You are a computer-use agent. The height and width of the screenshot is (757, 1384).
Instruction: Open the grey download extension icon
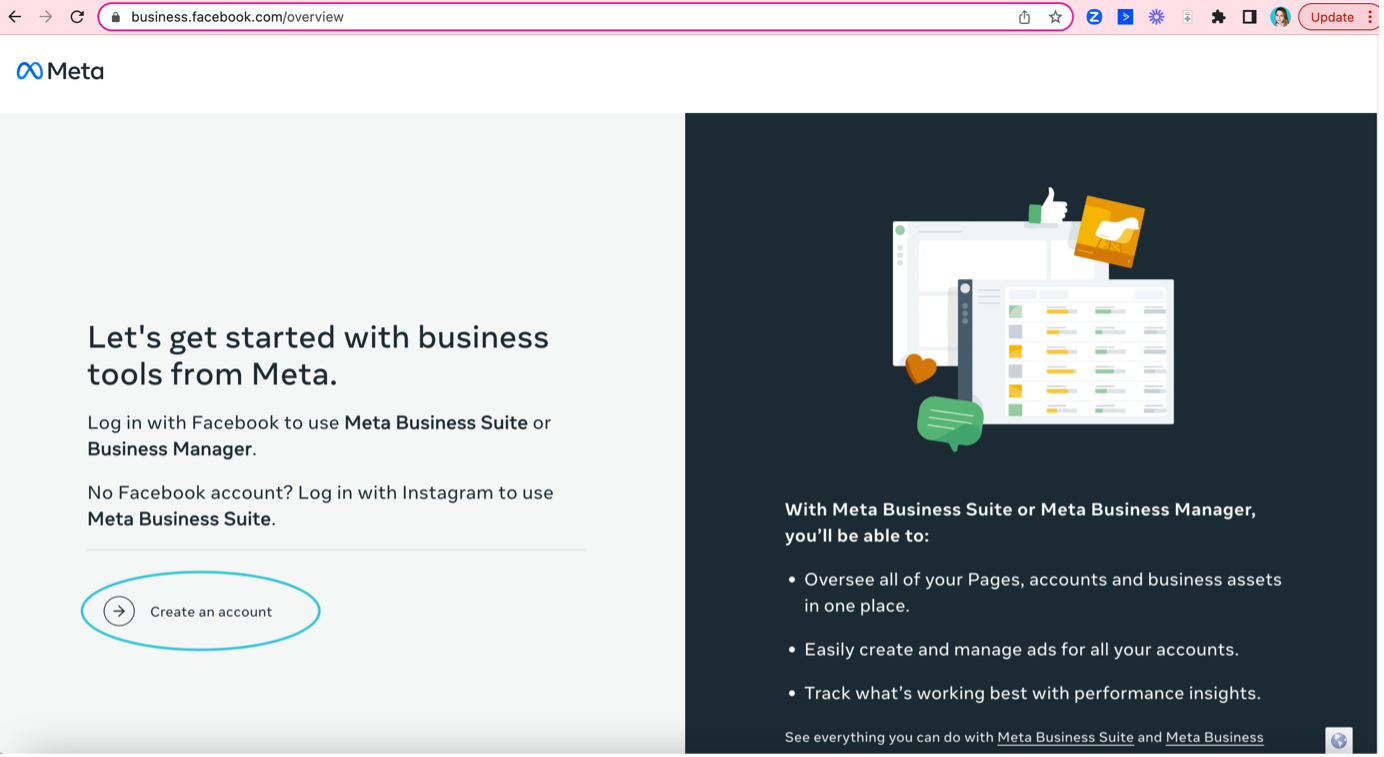pos(1187,17)
